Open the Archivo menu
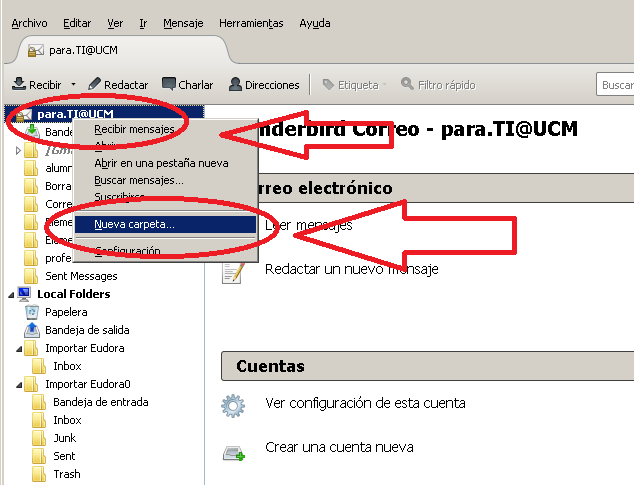 (29, 23)
